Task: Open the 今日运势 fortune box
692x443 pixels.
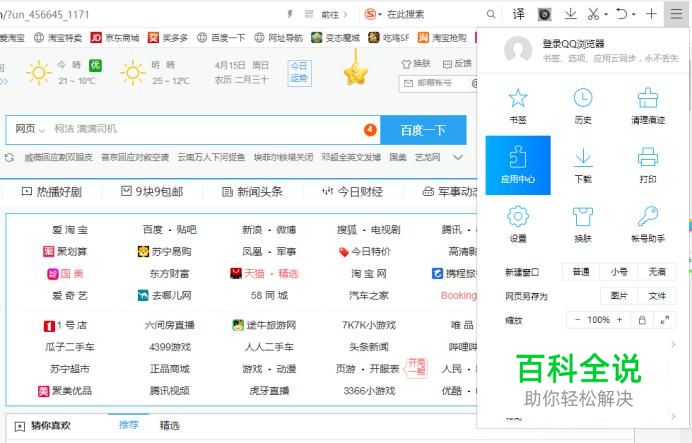Action: (299, 73)
